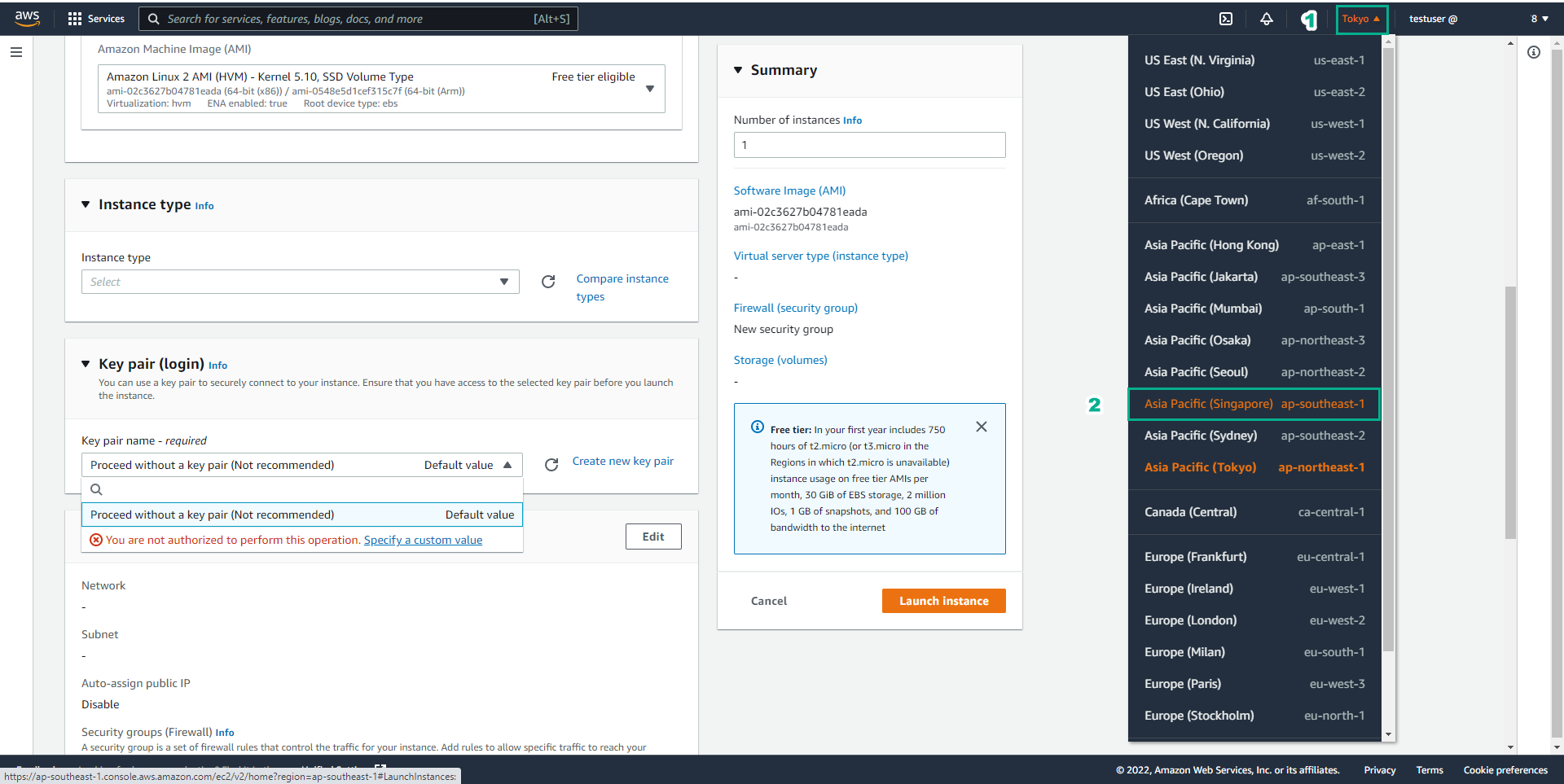This screenshot has height=784, width=1564.
Task: Select Europe (Paris) region
Action: pos(1254,684)
